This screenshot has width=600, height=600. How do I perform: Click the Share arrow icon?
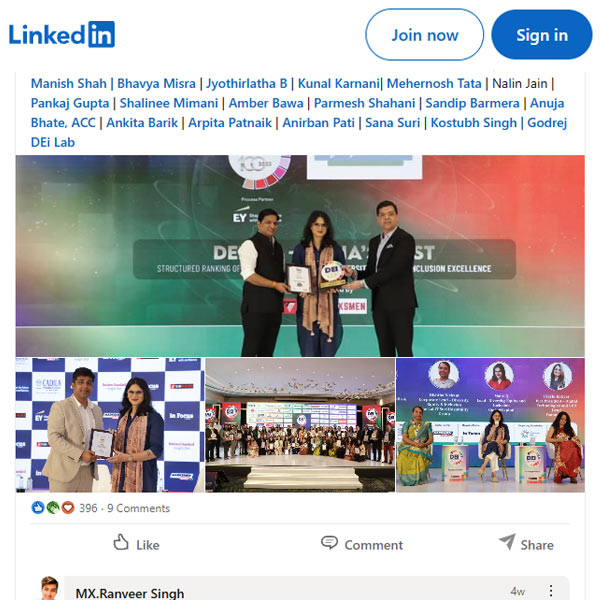[507, 542]
